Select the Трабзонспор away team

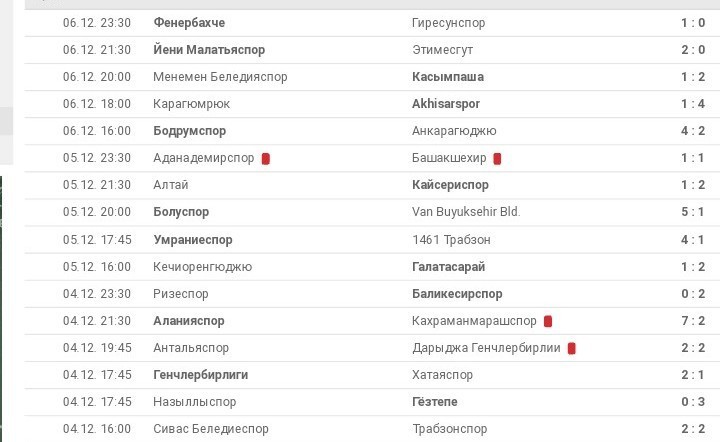pyautogui.click(x=450, y=429)
